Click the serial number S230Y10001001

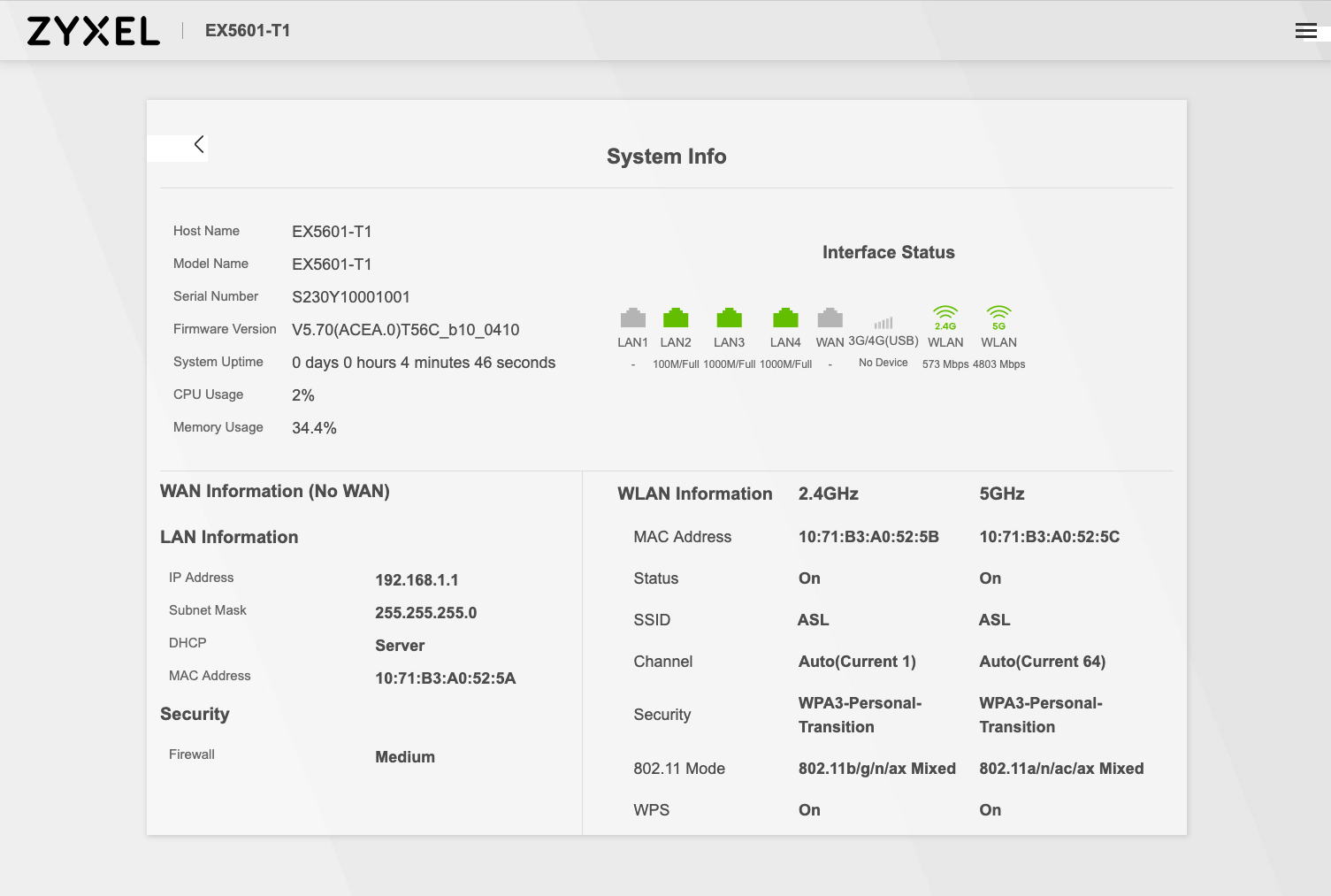point(351,297)
